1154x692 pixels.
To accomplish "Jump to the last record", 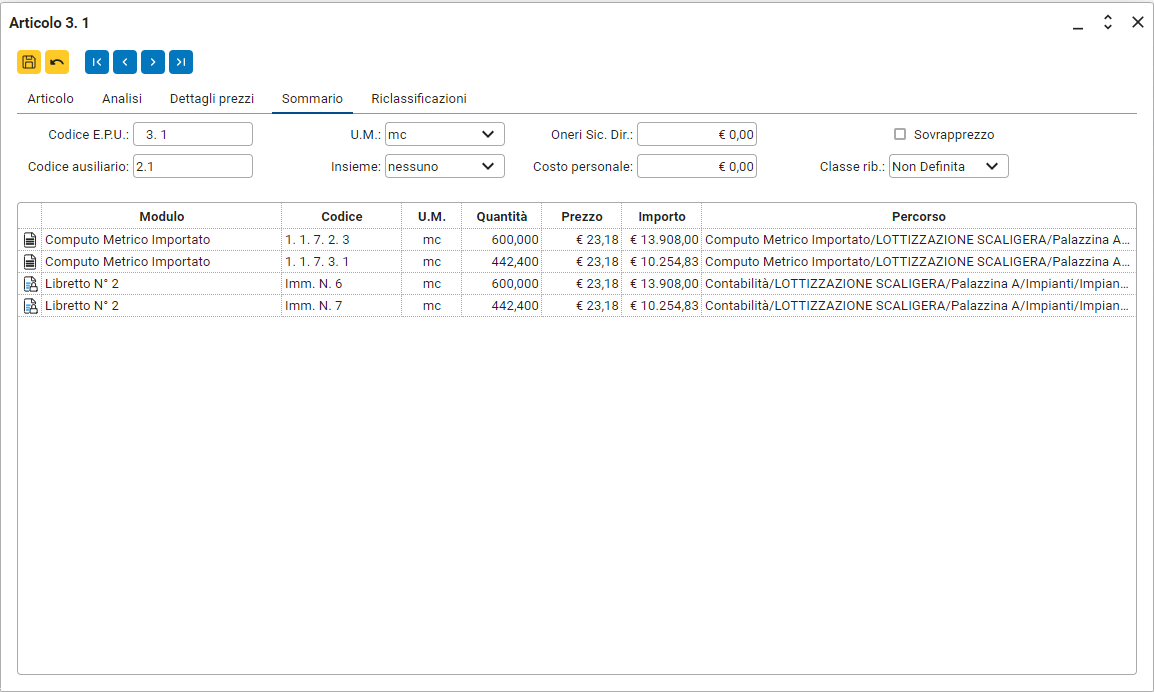I will click(x=181, y=62).
